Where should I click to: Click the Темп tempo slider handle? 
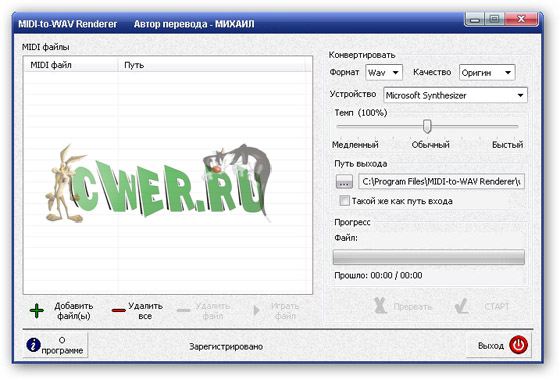click(427, 126)
